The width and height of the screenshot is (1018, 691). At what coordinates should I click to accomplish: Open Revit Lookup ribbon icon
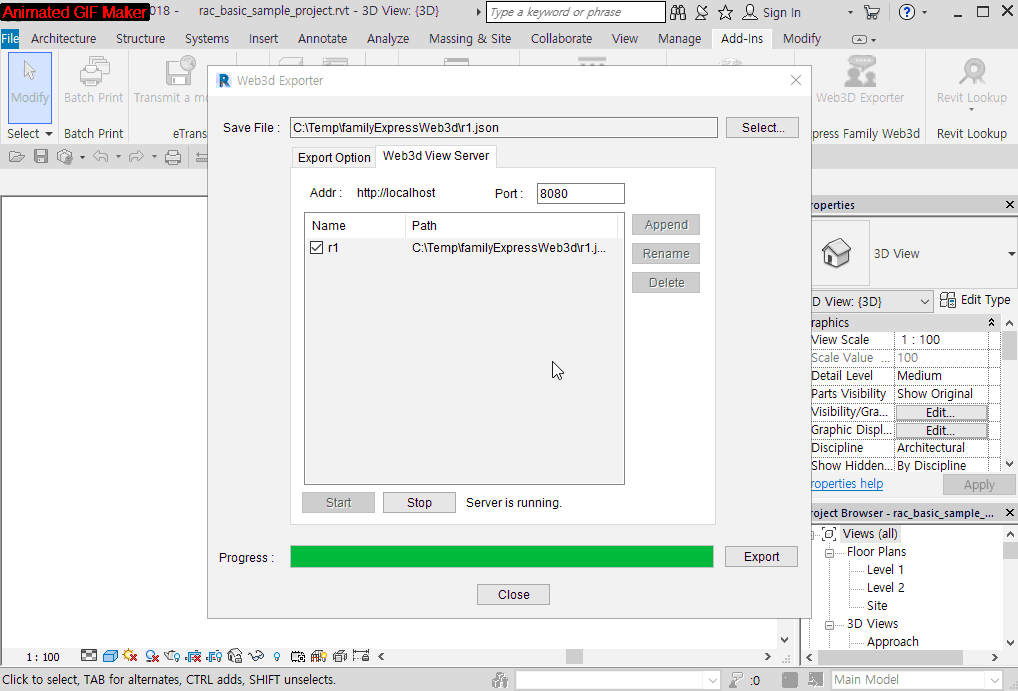pos(972,71)
